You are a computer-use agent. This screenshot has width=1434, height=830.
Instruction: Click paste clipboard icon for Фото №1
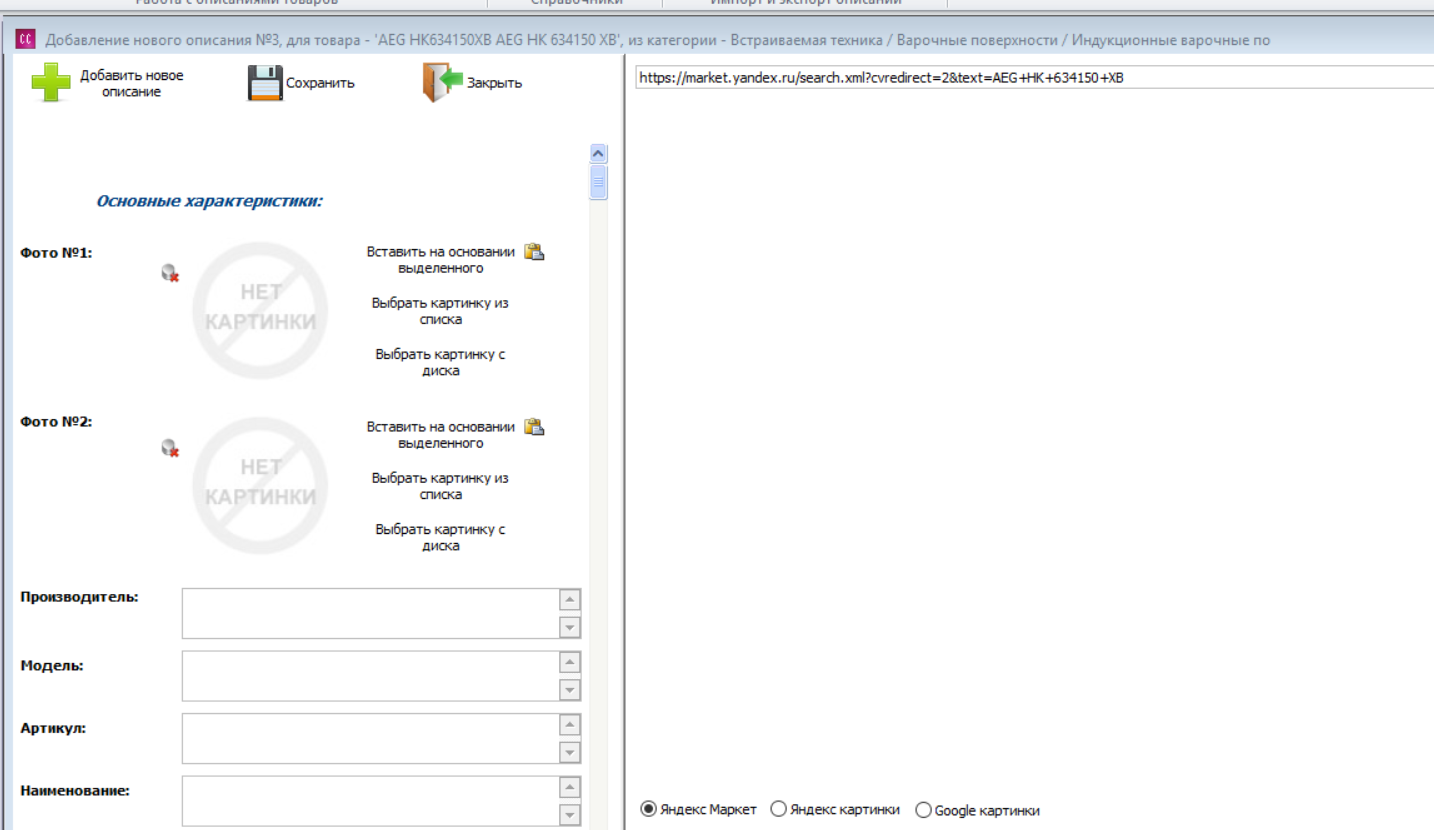click(535, 252)
